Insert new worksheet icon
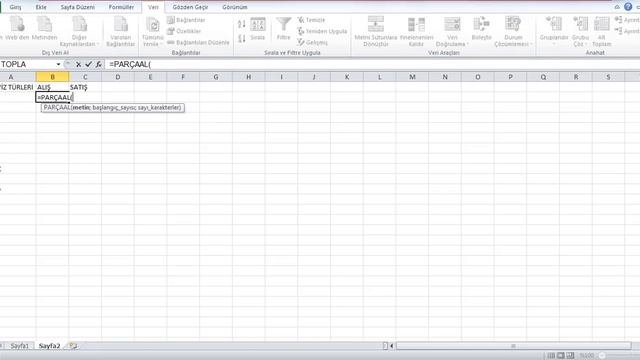 point(73,346)
